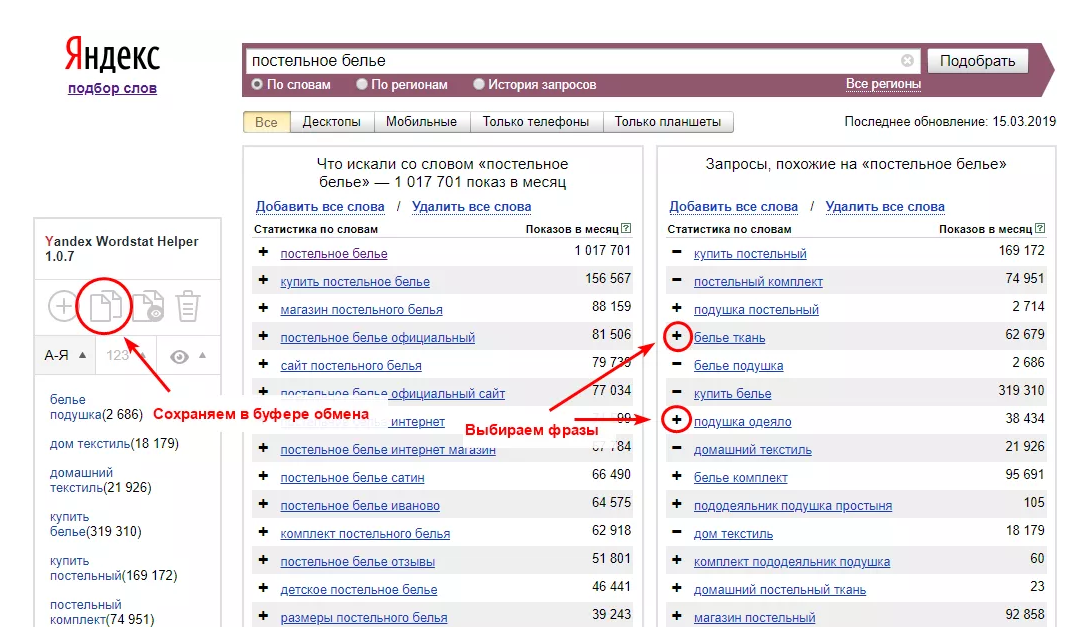Screen dimensions: 1073x641
Task: Remove 'белье подушка' with minus icon
Action: point(677,365)
